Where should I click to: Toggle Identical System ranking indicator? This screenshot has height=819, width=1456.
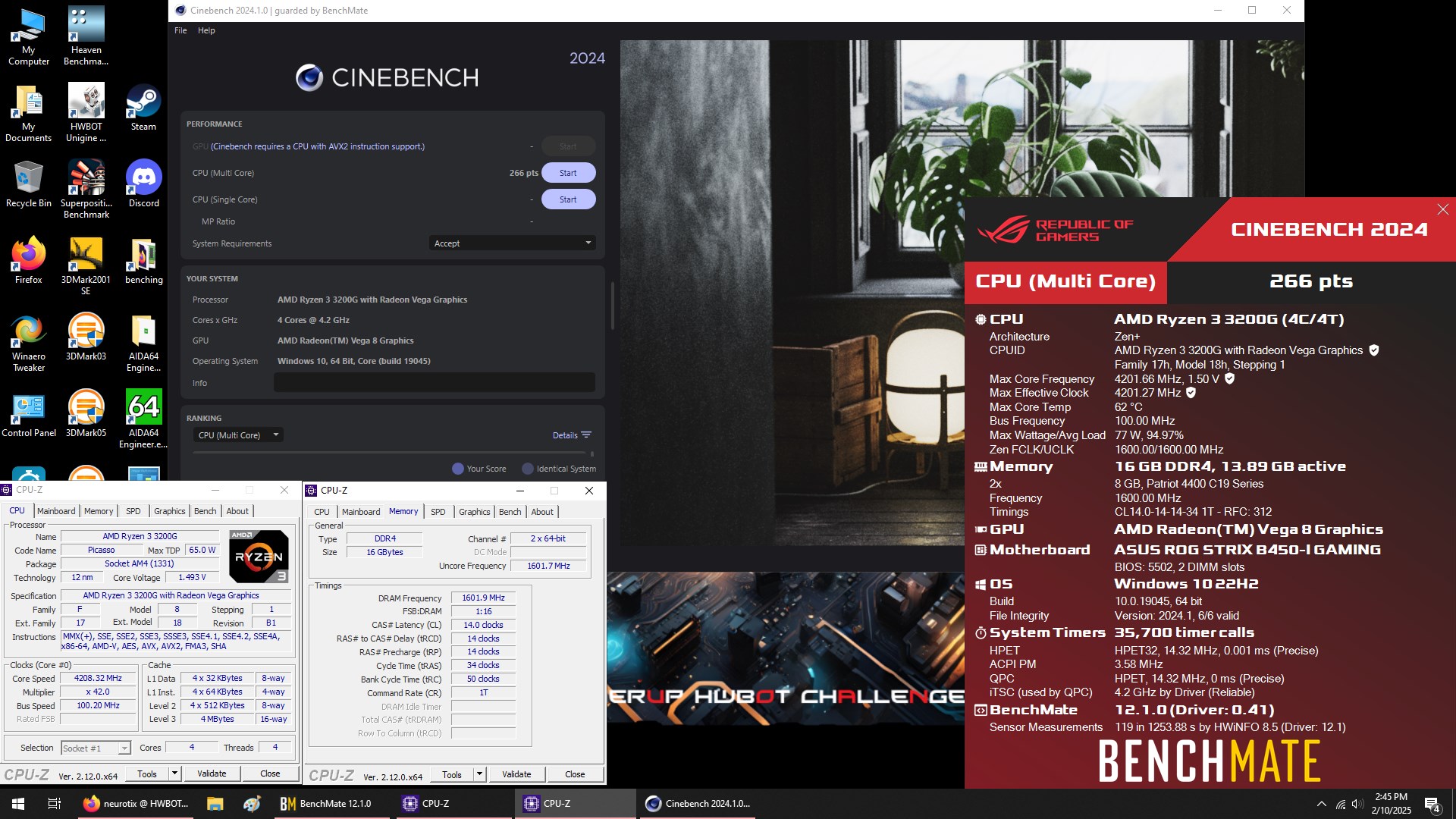(559, 469)
